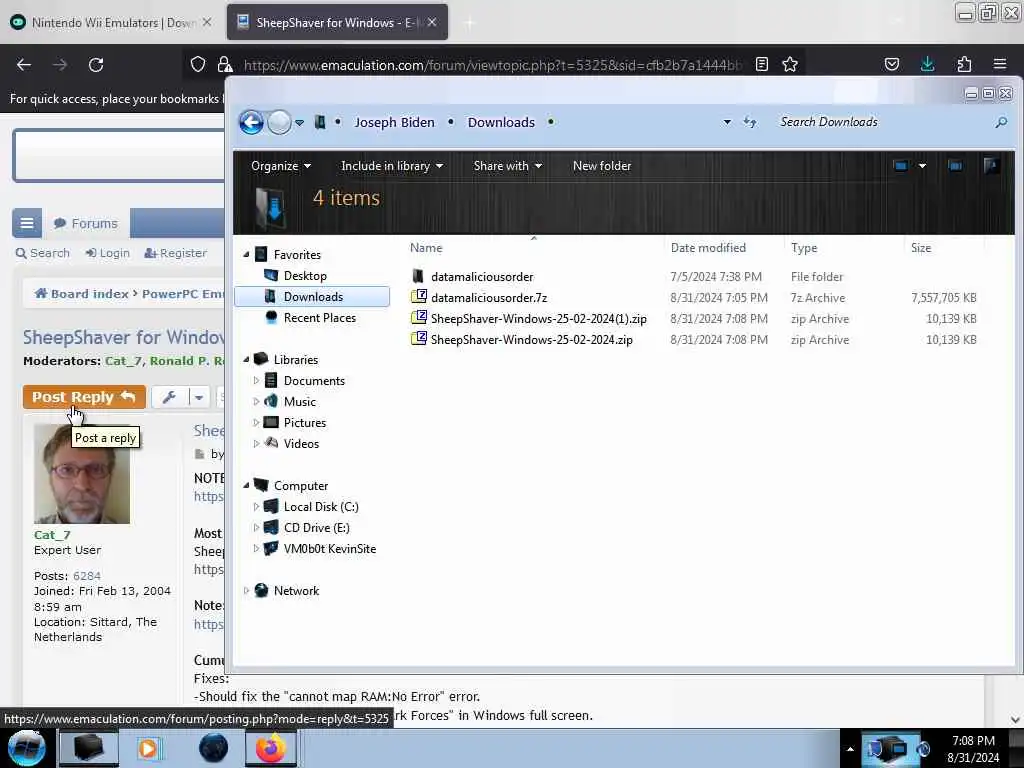This screenshot has width=1024, height=768.
Task: Sort by Date modified column header
Action: [x=708, y=248]
